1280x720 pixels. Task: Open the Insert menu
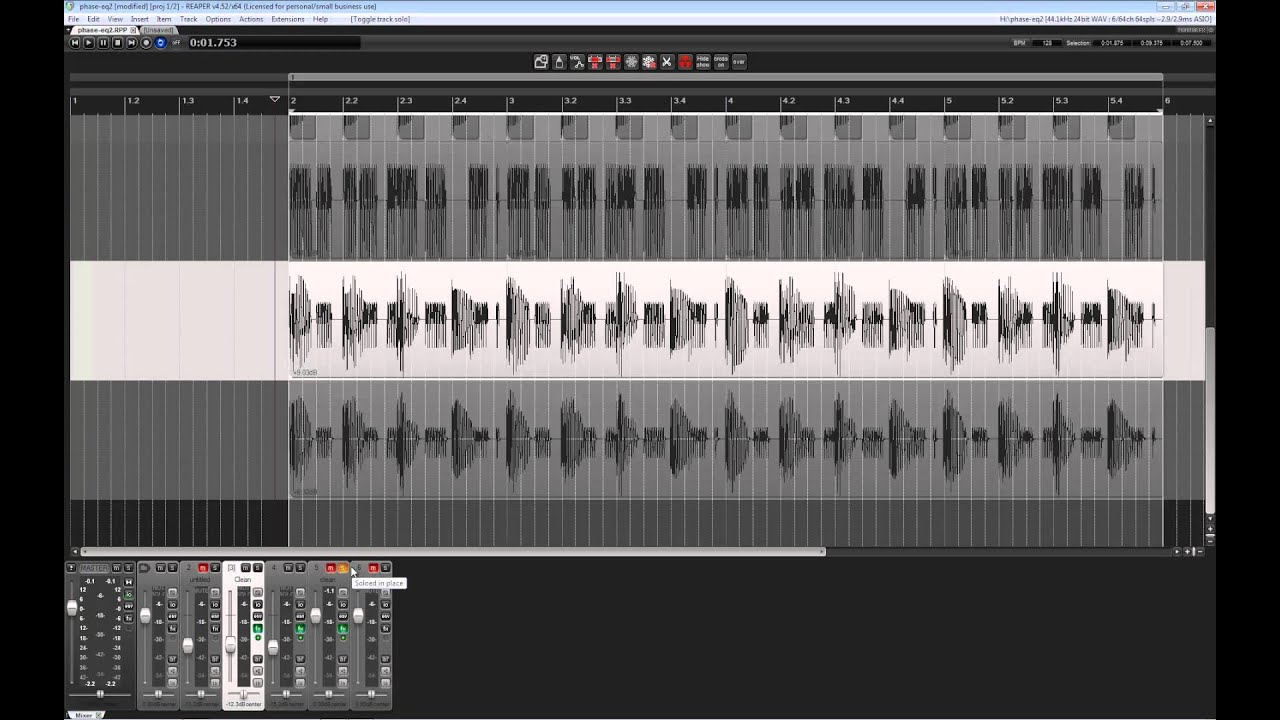point(140,19)
